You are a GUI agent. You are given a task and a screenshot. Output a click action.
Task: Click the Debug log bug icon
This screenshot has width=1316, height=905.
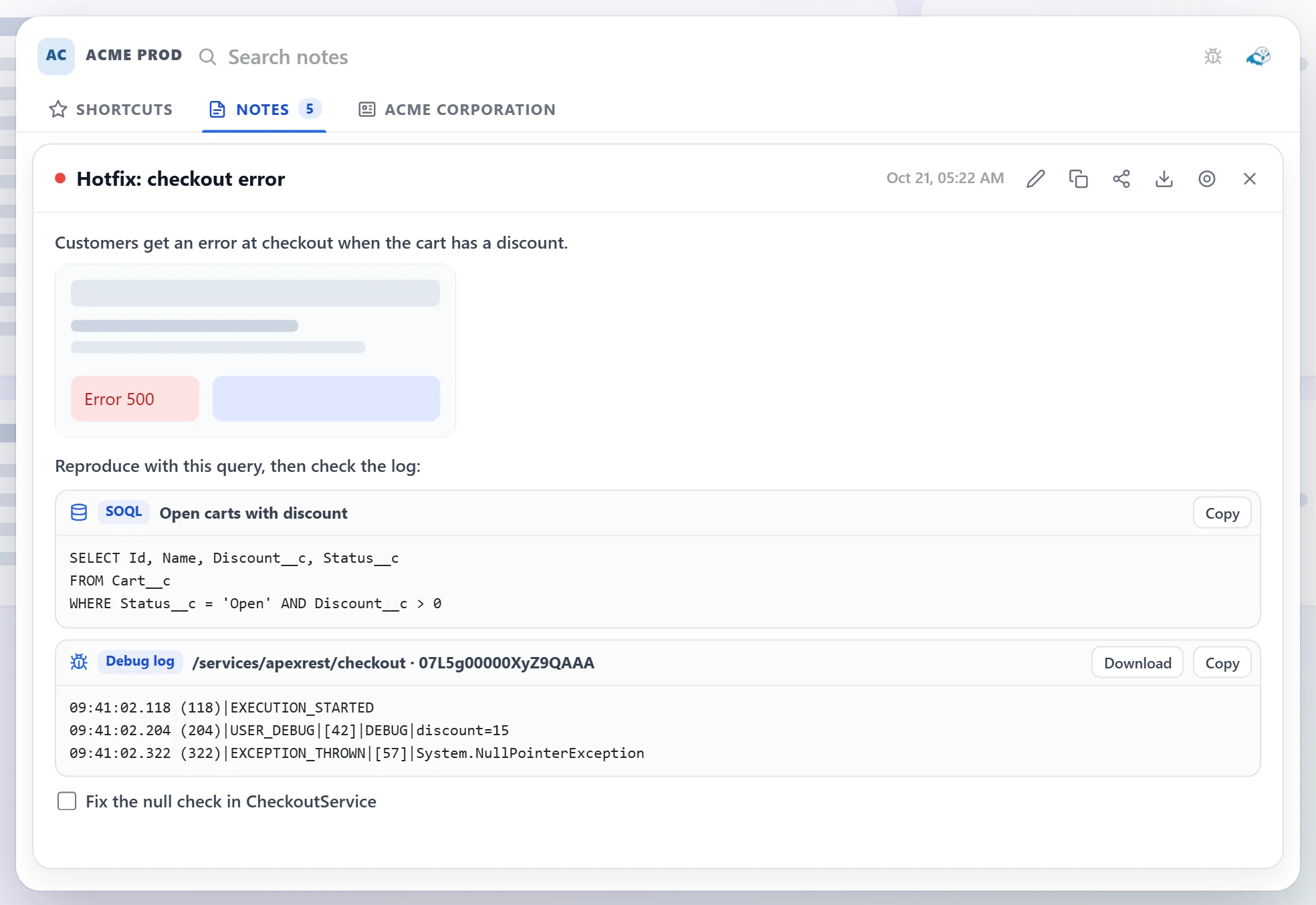point(79,662)
